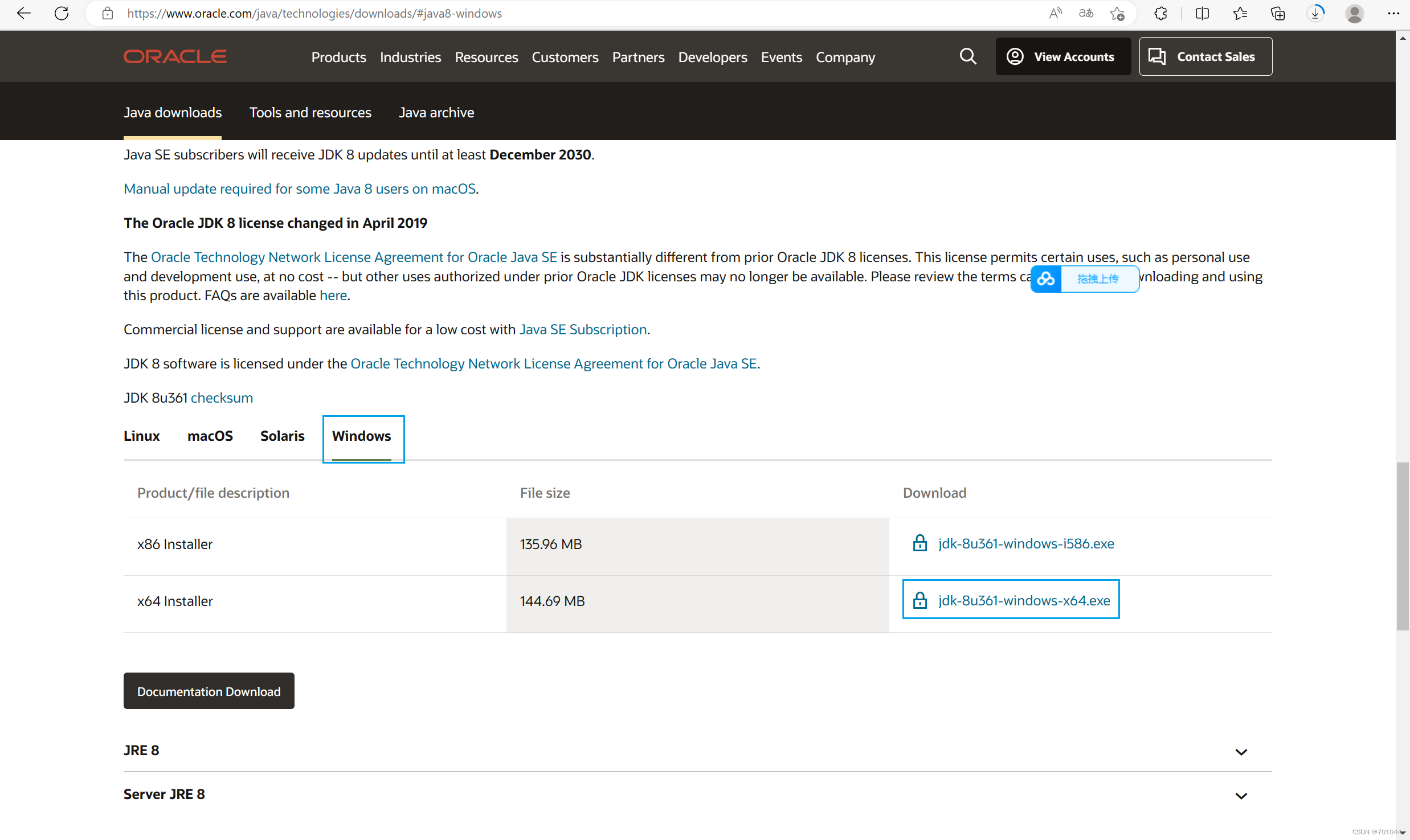This screenshot has width=1410, height=840.
Task: Open the Favorites list
Action: click(1240, 13)
